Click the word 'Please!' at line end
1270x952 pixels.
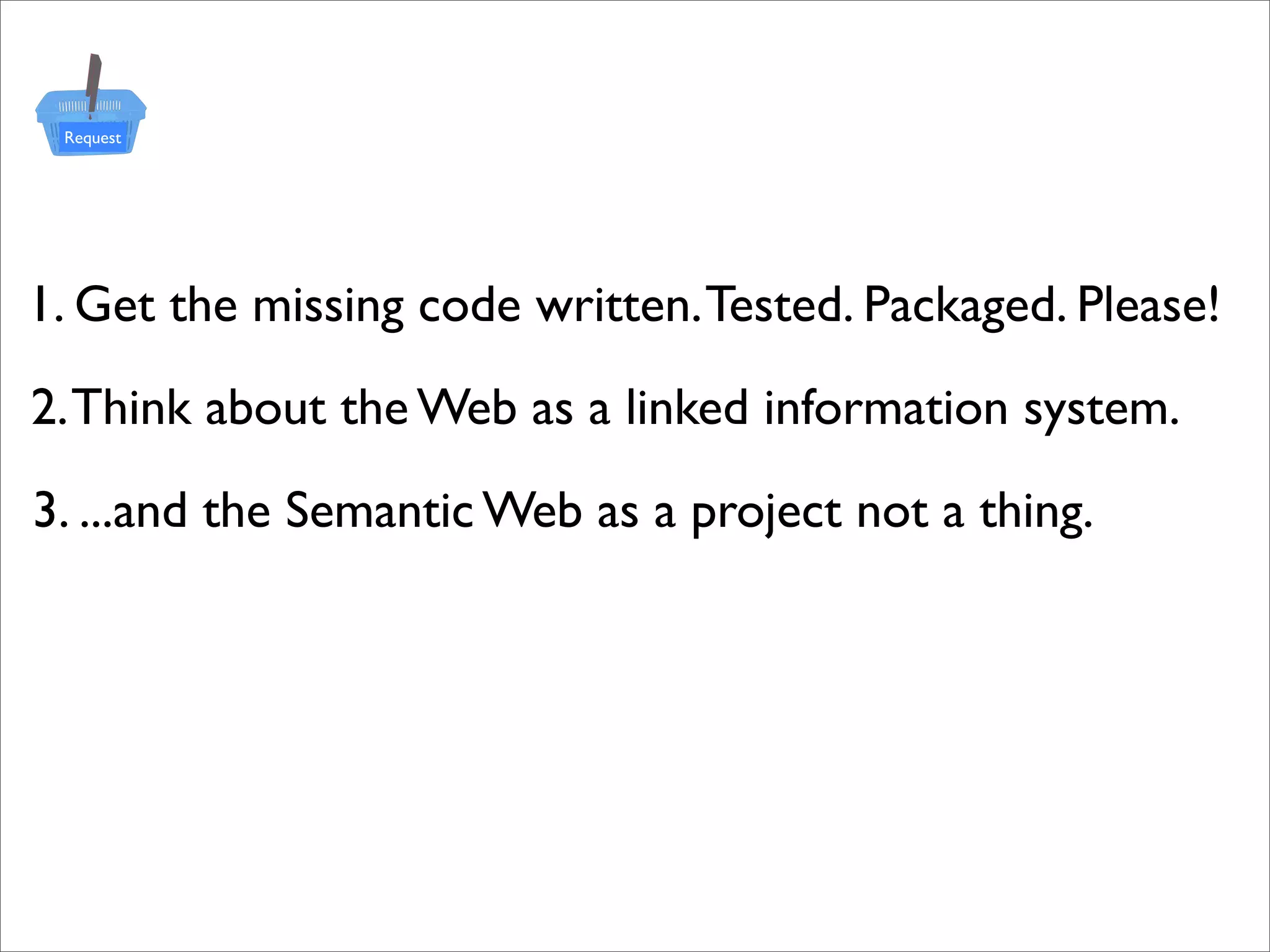coord(1148,306)
